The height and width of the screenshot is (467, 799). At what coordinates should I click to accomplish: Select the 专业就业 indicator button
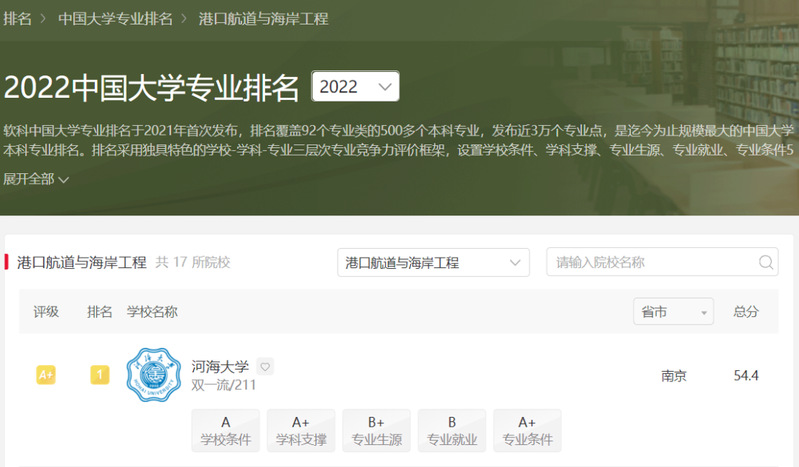(x=452, y=431)
